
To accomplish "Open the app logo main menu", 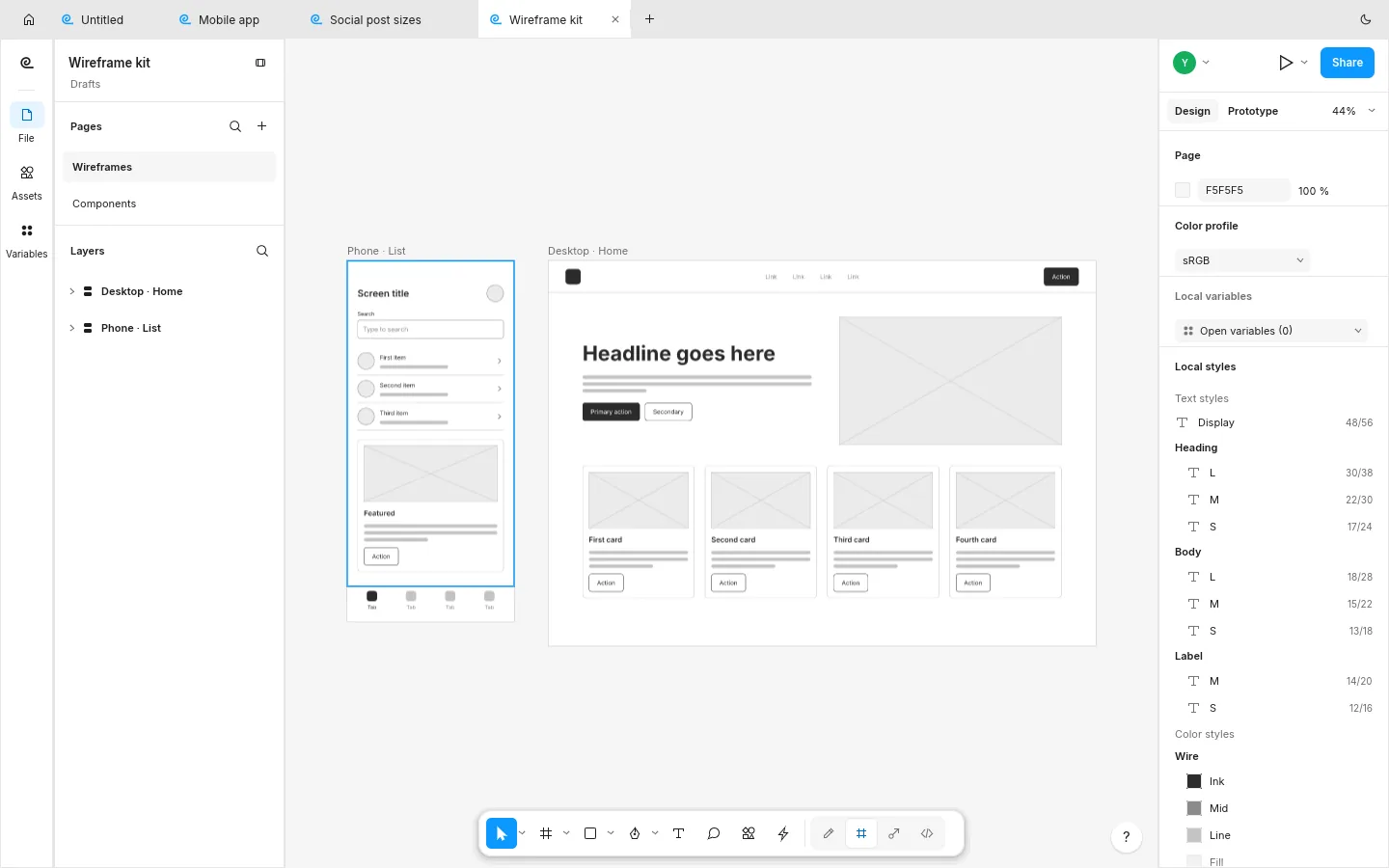I will pos(27,63).
